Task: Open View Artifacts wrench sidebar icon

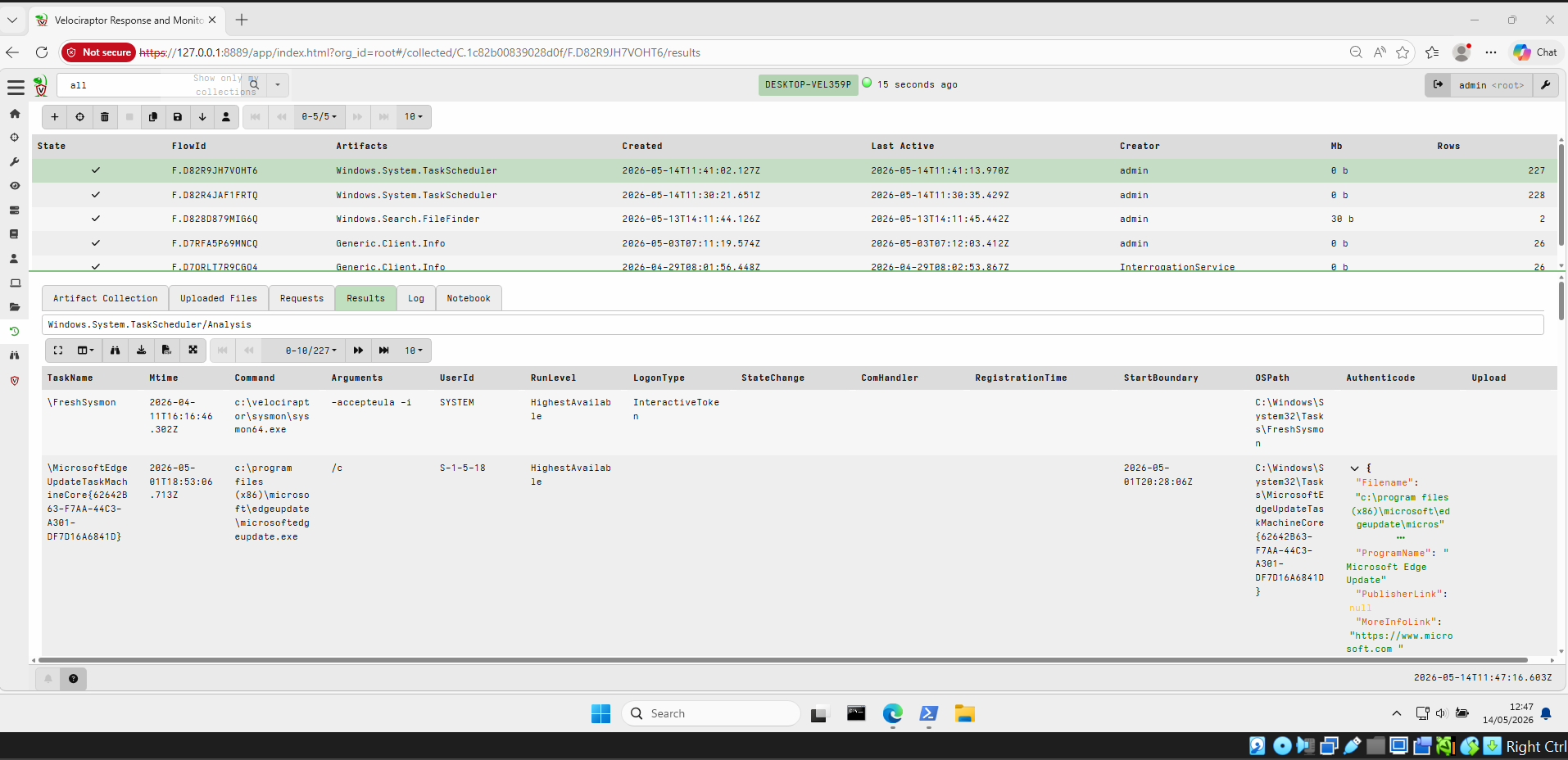Action: pyautogui.click(x=14, y=162)
